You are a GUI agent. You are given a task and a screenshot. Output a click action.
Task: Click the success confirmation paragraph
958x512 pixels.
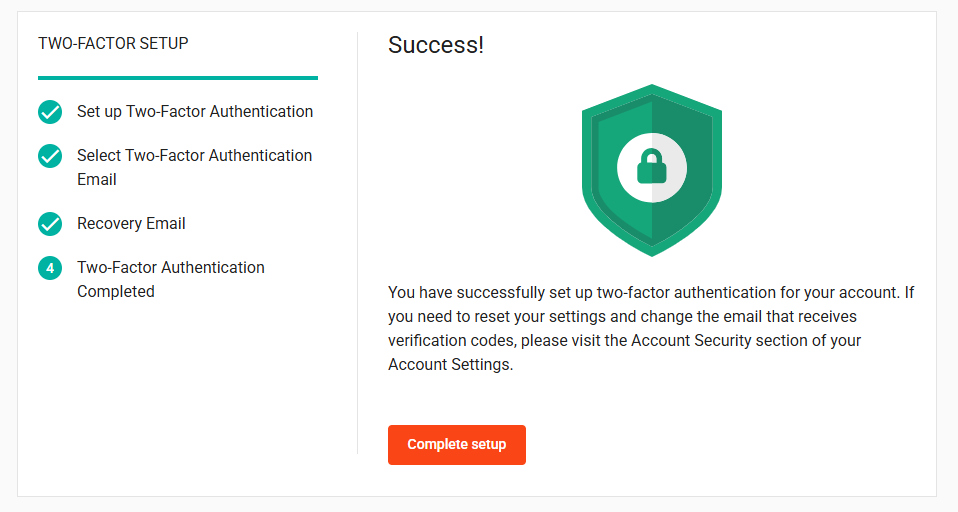coord(651,328)
